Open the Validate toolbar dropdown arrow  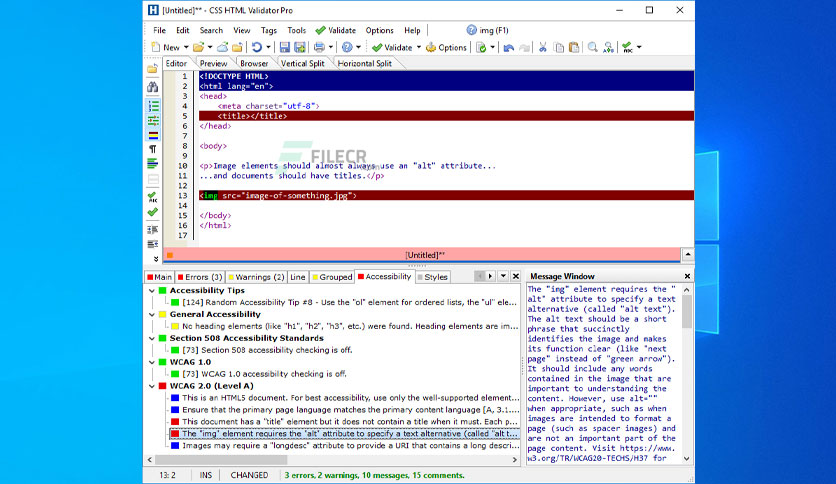419,47
